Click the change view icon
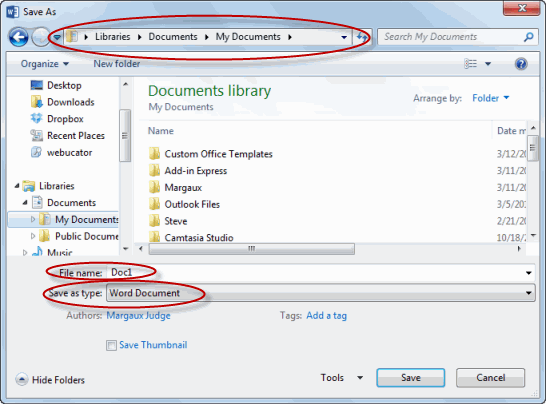Screen dimensions: 546x404 [471, 64]
